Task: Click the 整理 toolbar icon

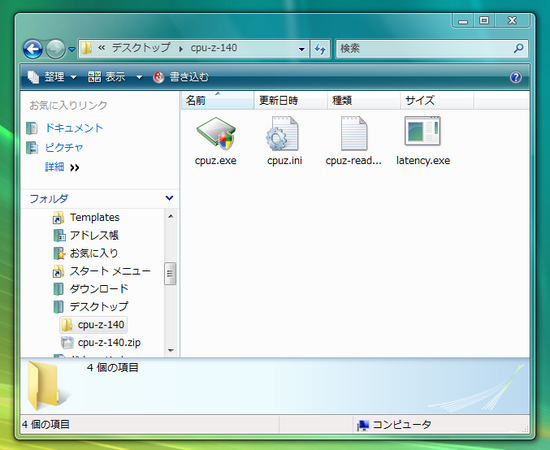Action: [x=33, y=77]
